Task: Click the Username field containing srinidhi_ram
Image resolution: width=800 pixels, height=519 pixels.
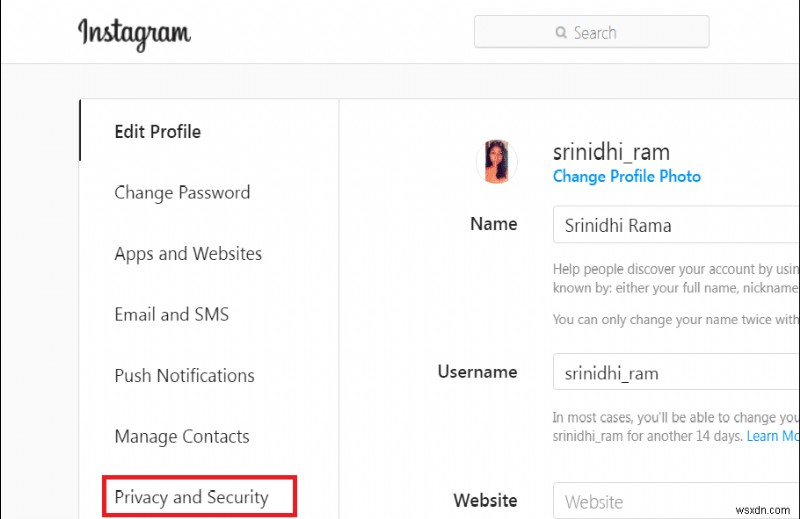Action: (x=675, y=374)
